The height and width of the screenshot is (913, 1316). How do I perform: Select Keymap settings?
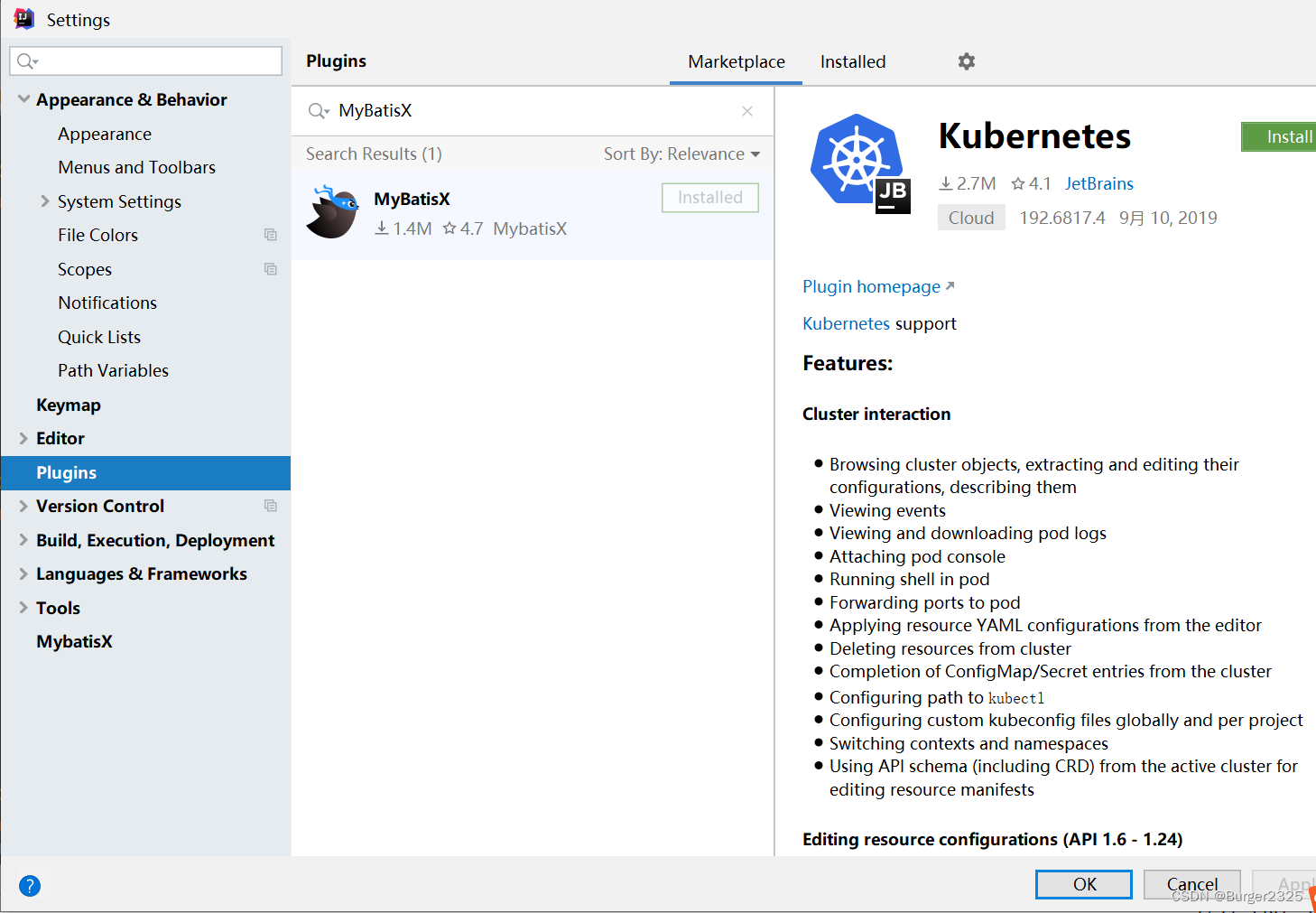[x=69, y=405]
